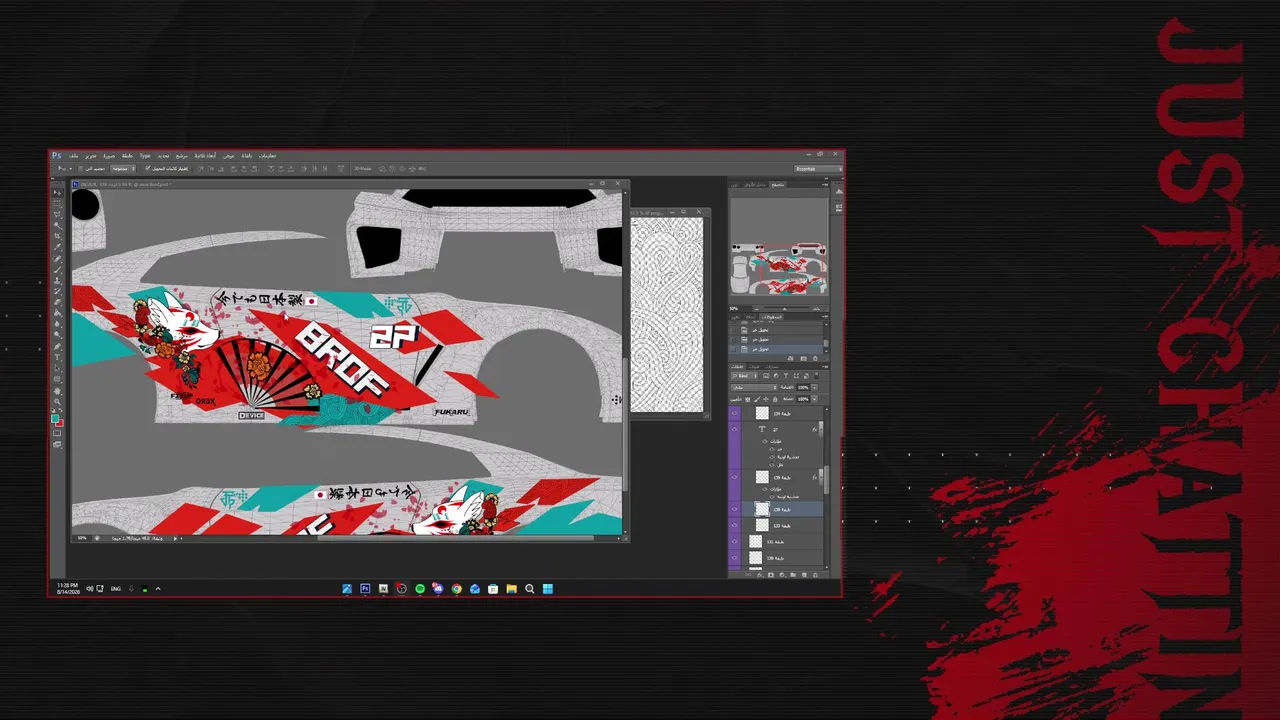The image size is (1280, 720).
Task: Select the Horizontal Type tool
Action: click(57, 358)
